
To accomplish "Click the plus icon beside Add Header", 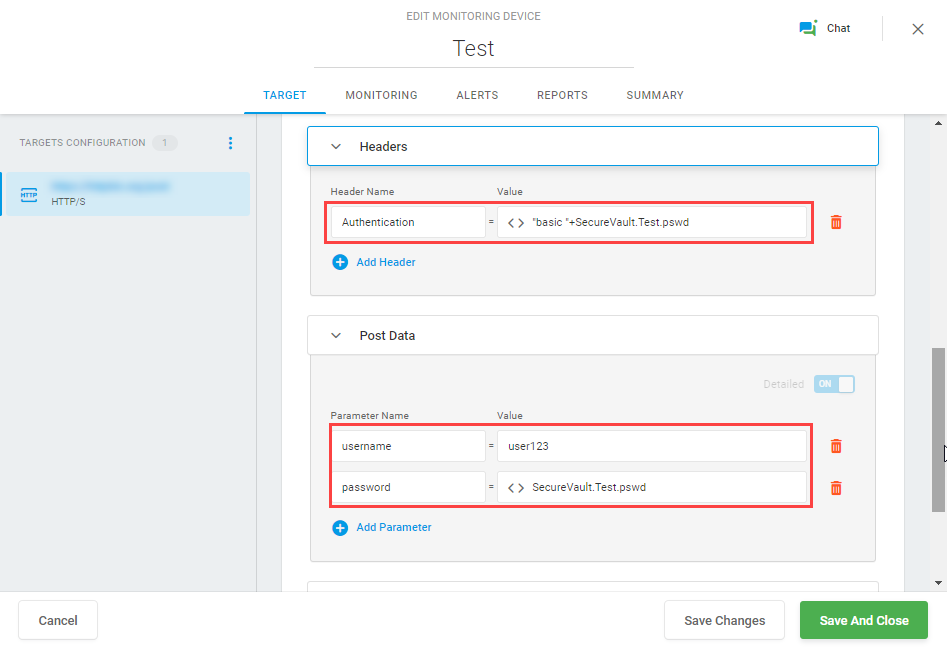I will coord(340,262).
